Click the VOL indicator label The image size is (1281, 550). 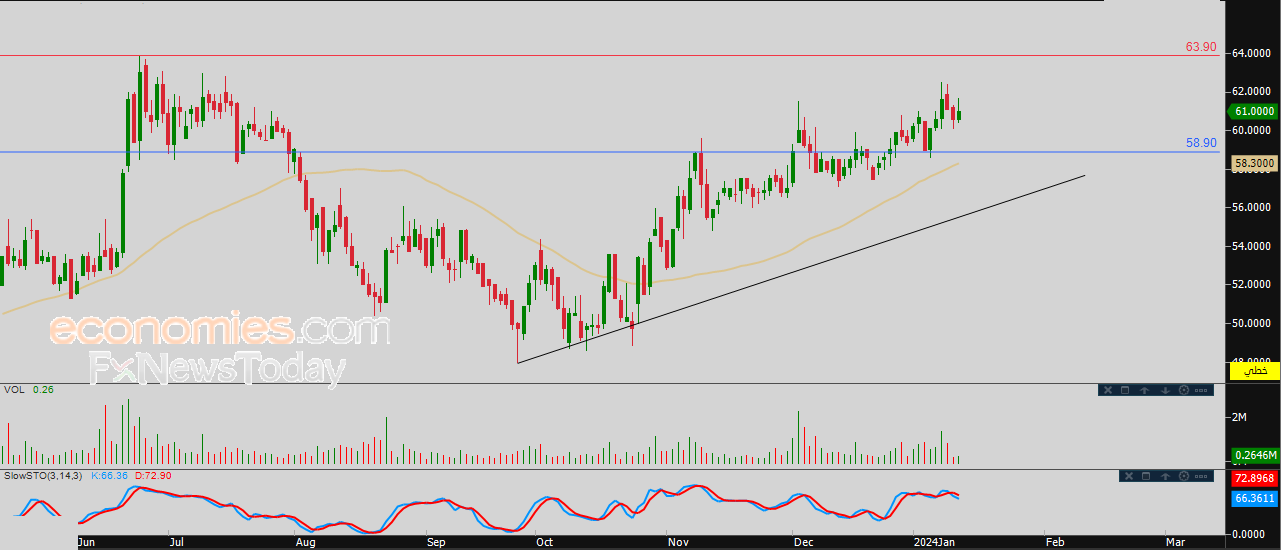click(x=14, y=389)
